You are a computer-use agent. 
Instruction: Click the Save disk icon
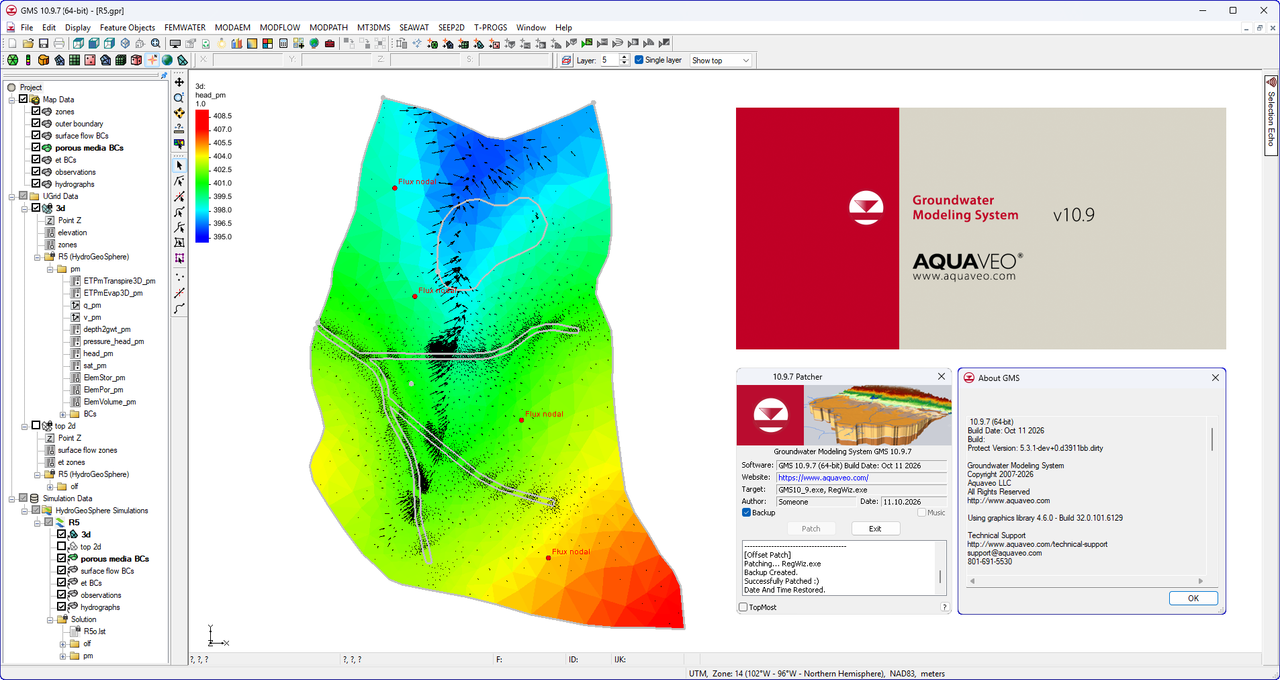point(44,43)
